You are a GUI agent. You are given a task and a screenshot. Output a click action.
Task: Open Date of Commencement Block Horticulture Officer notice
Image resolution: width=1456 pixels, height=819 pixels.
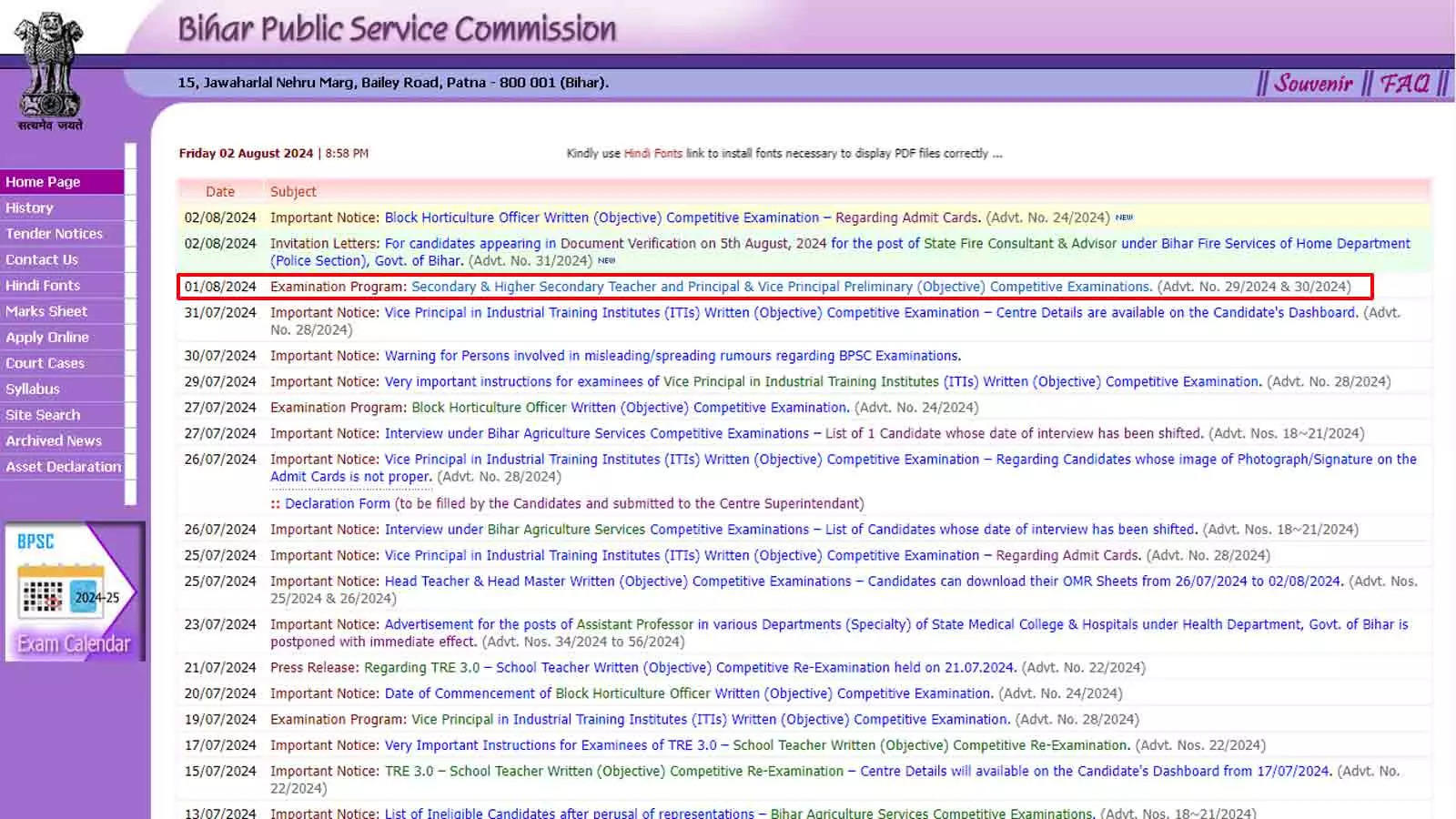tap(689, 693)
